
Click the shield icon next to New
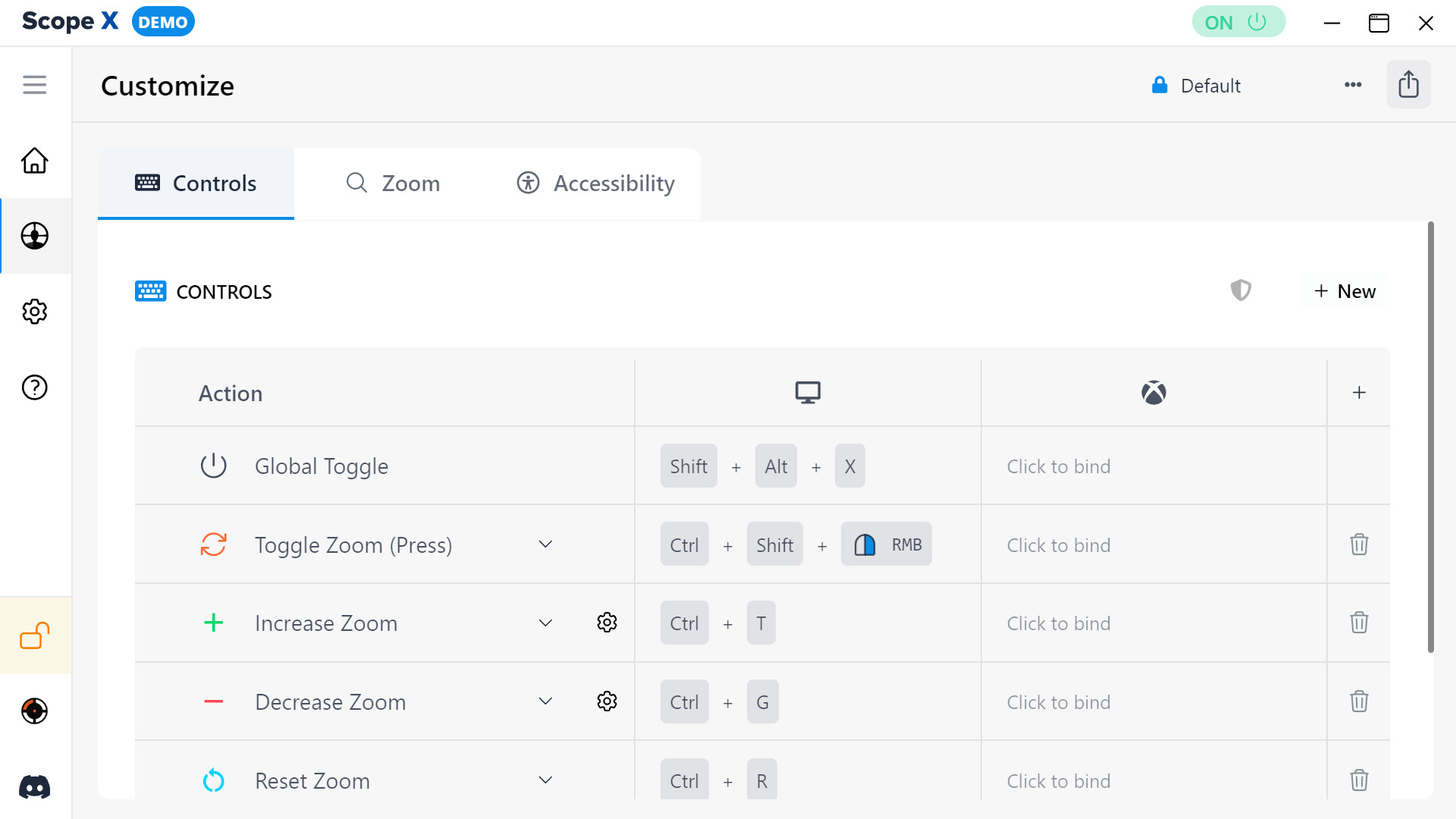[x=1241, y=290]
